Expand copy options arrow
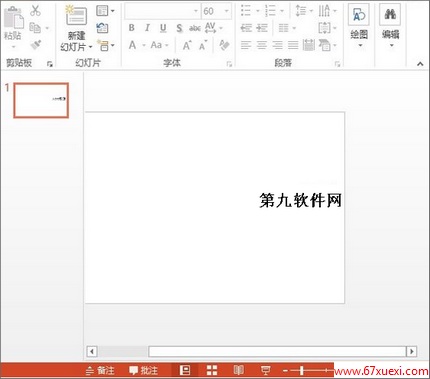This screenshot has width=430, height=379. (x=47, y=28)
